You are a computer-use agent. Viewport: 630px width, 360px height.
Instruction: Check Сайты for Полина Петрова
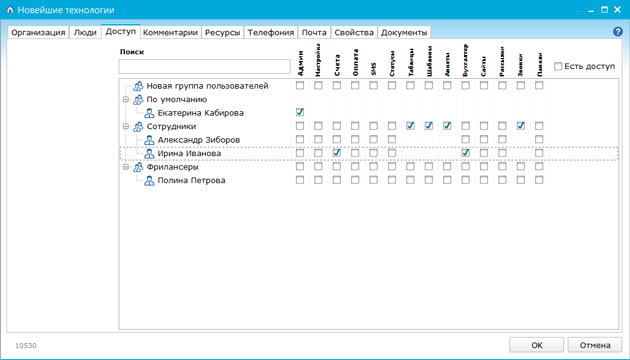click(x=484, y=180)
